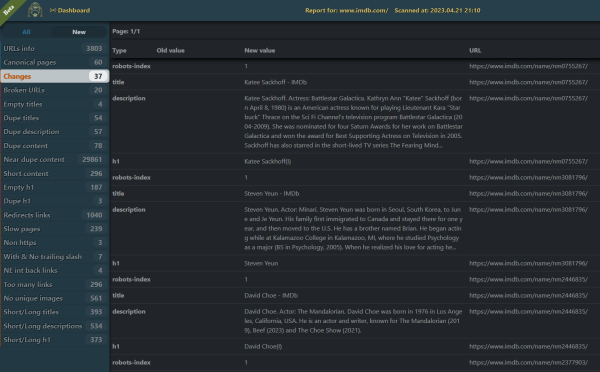The image size is (600, 372).
Task: Click the Katee Sackhoff description text
Action: pos(353,122)
